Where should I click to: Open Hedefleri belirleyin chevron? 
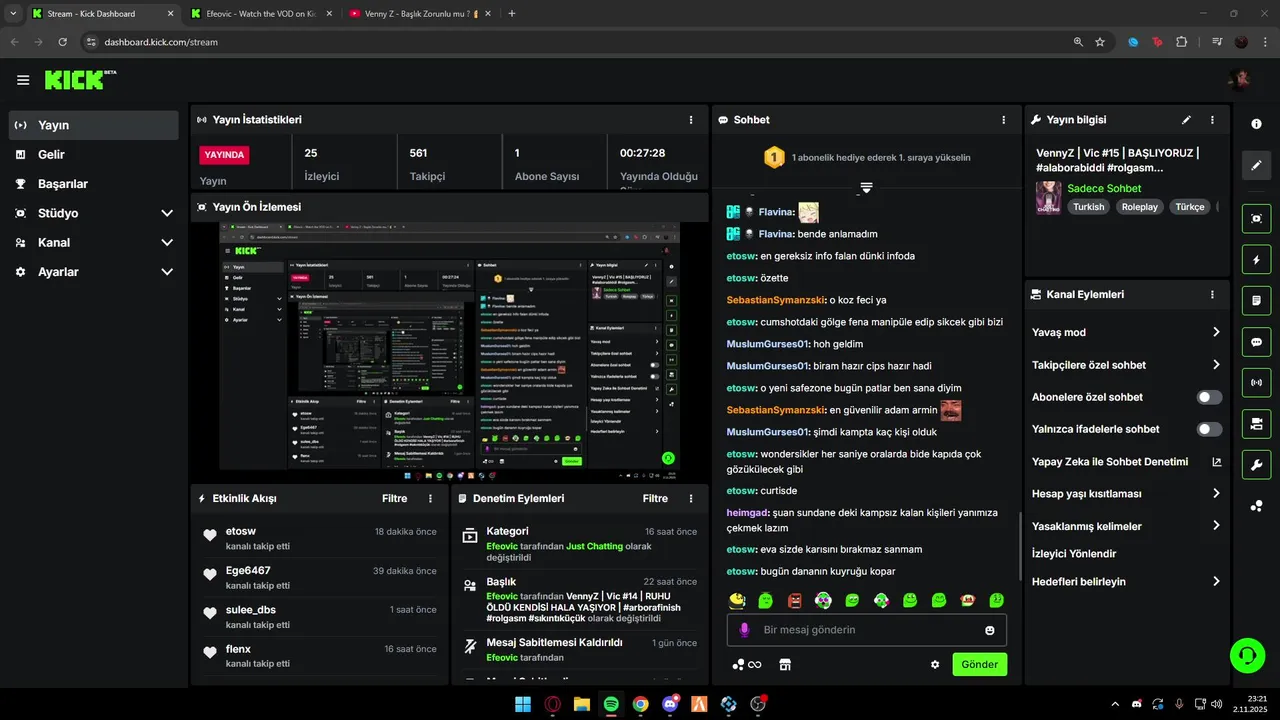tap(1216, 581)
